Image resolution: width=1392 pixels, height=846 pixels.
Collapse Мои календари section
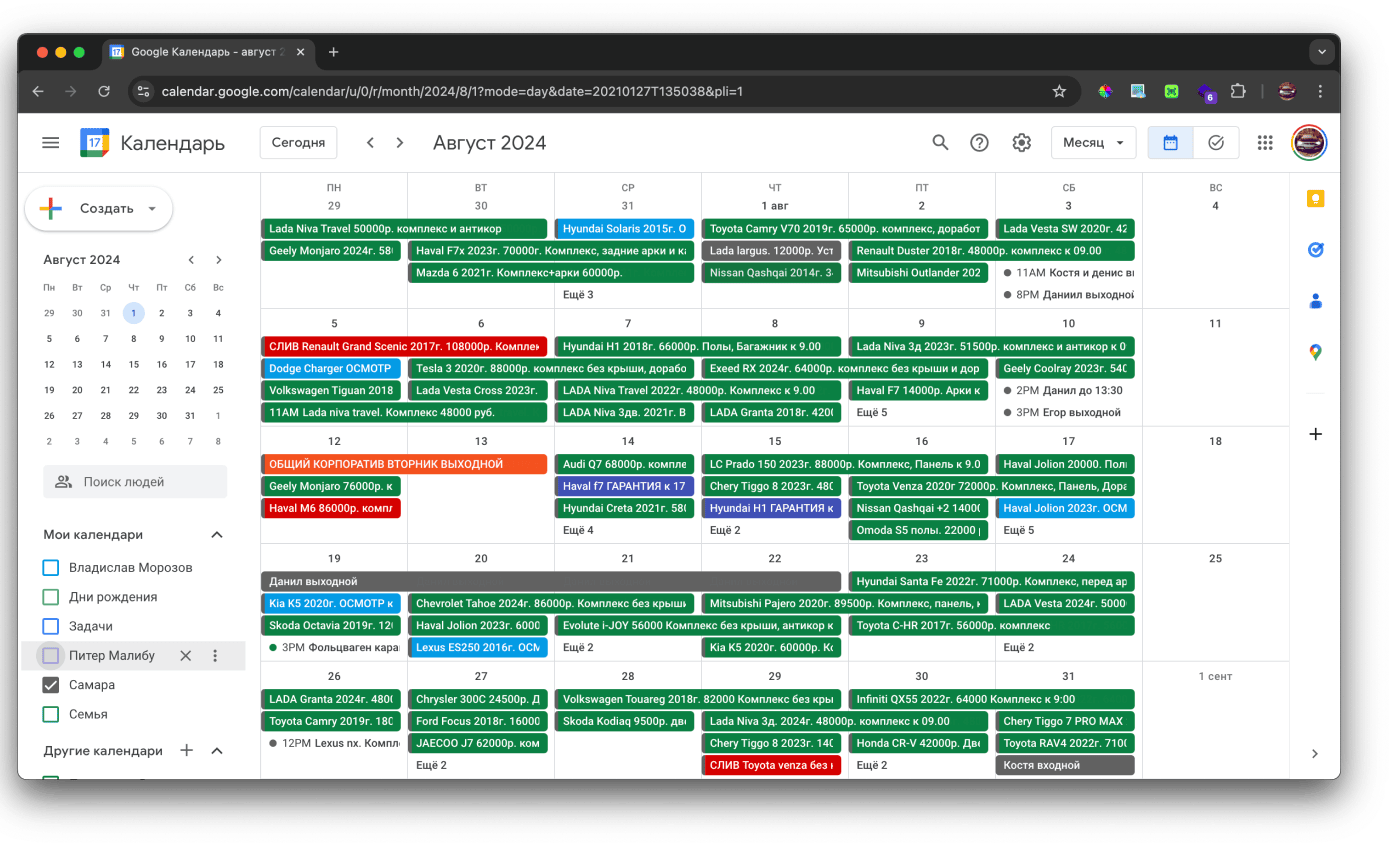[217, 535]
